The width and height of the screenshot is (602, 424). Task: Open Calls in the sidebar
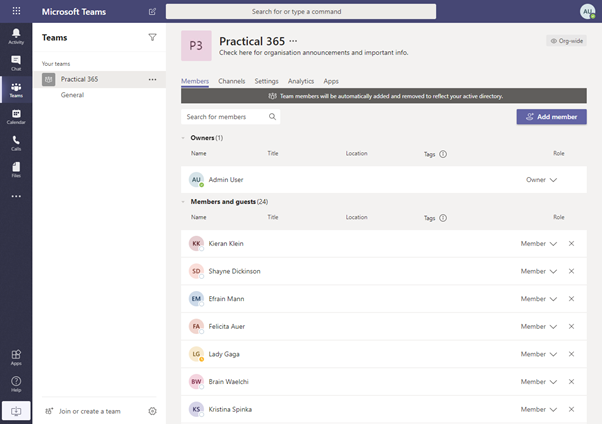pyautogui.click(x=16, y=143)
